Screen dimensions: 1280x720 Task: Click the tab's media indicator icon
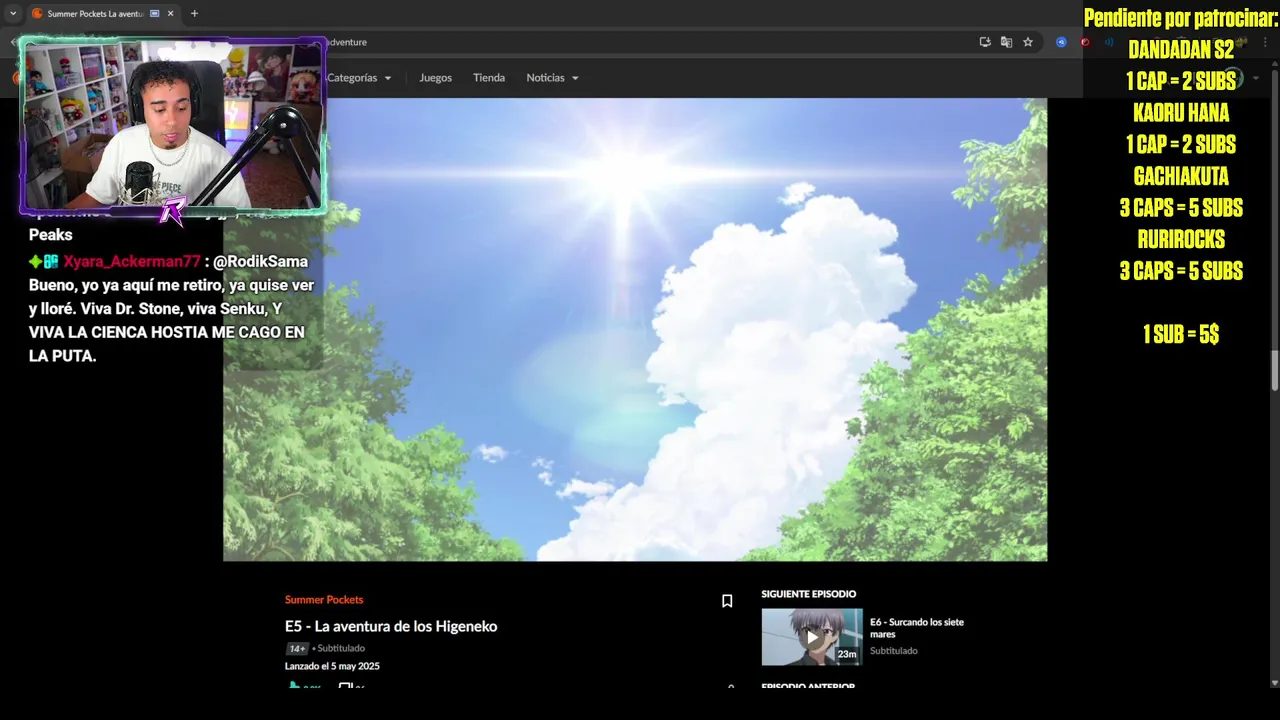click(x=154, y=13)
